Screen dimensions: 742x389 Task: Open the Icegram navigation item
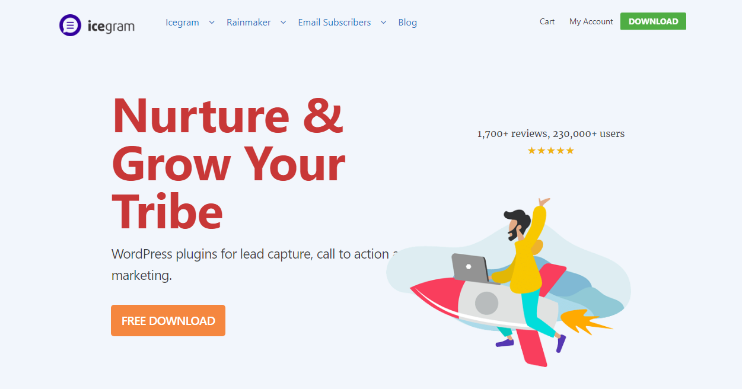182,22
